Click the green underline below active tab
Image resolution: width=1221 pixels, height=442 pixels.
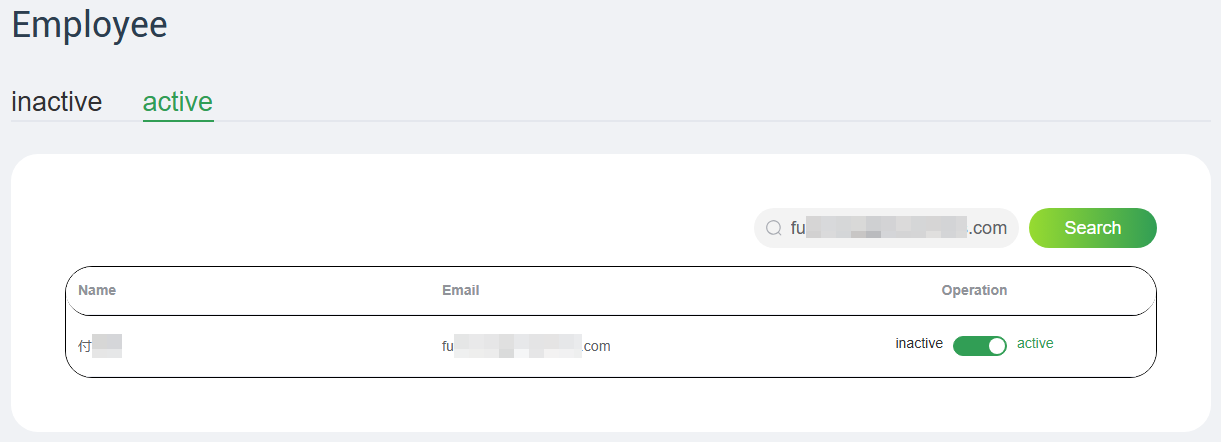tap(178, 120)
